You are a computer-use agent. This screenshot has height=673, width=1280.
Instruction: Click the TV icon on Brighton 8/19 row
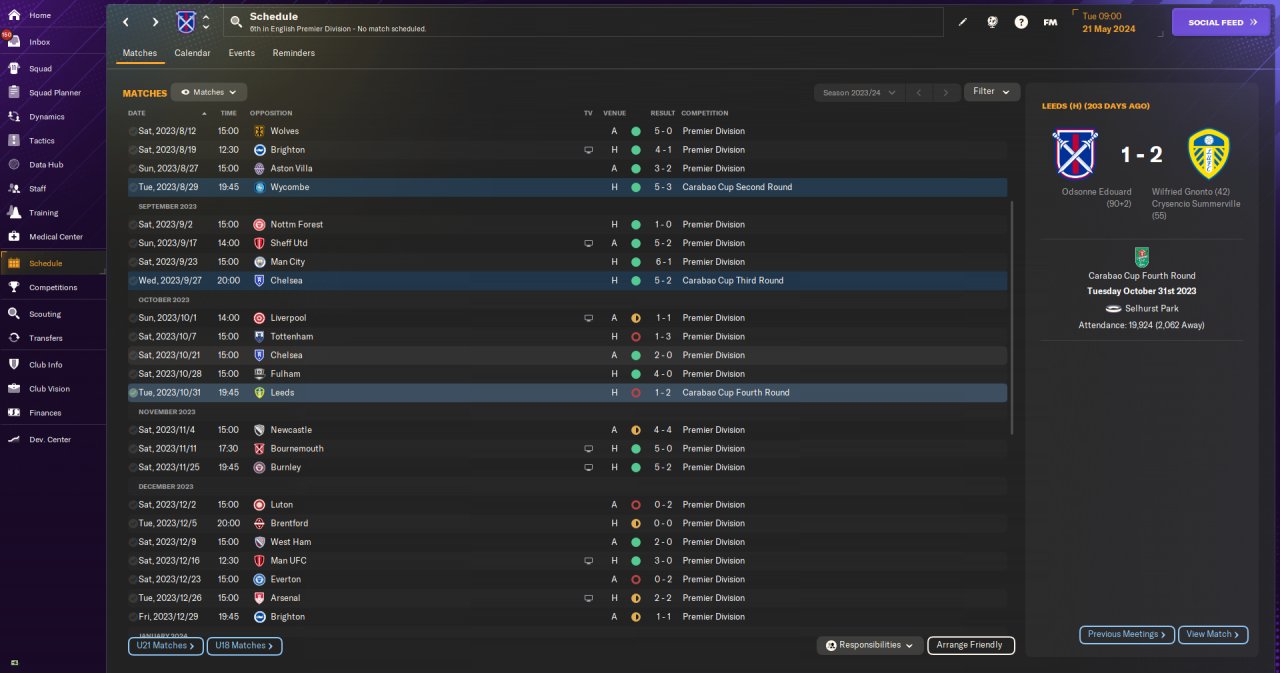coord(589,150)
